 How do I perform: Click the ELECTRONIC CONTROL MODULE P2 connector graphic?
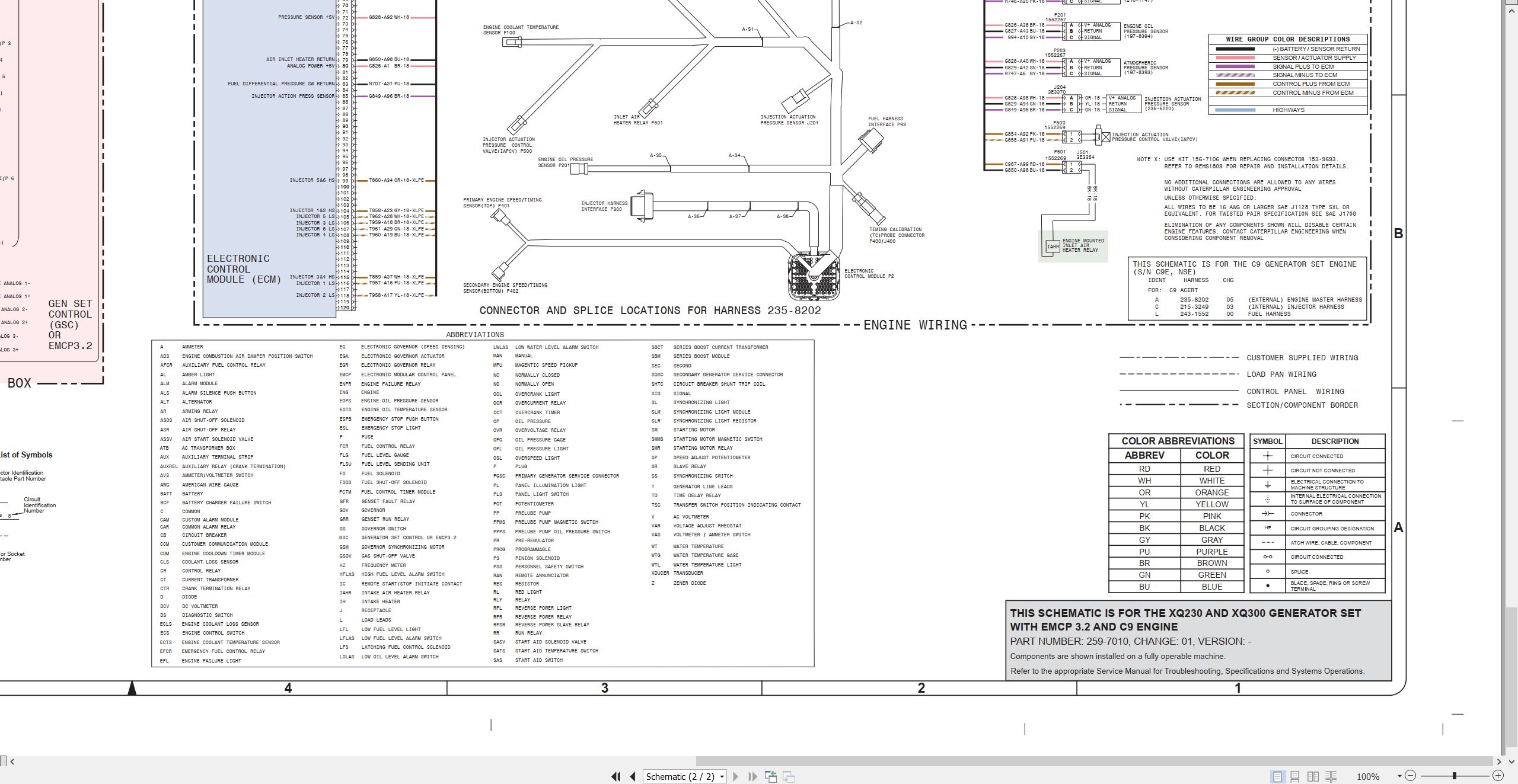tap(815, 276)
